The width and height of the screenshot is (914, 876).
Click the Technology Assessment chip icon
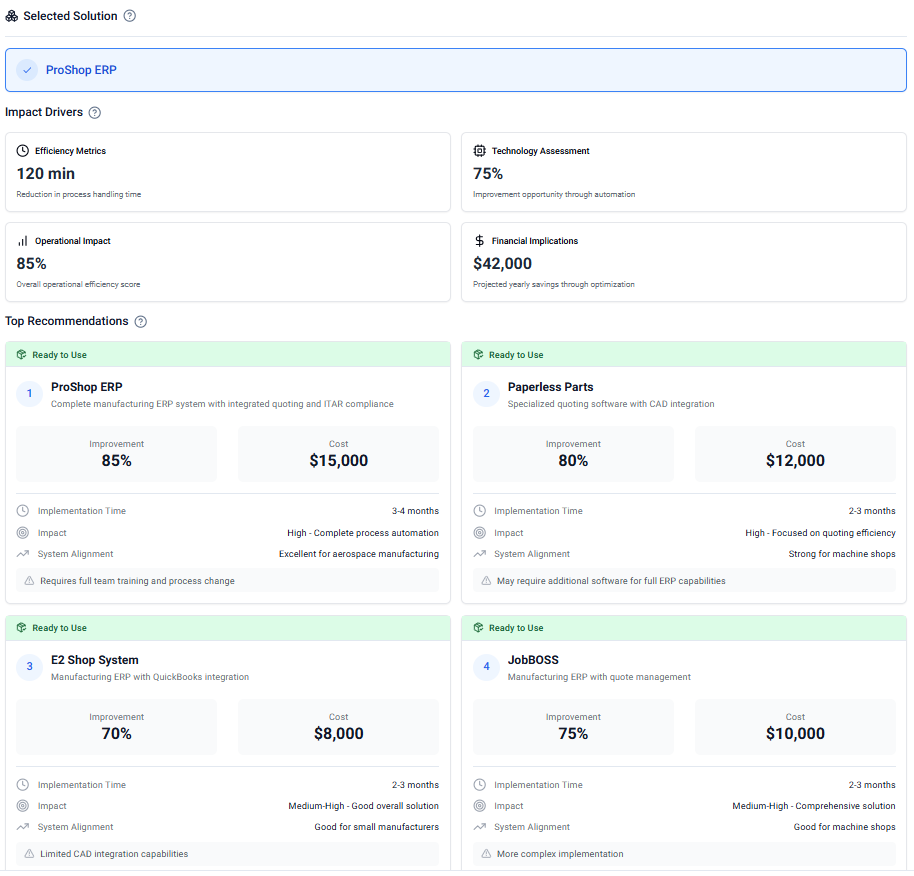point(479,151)
